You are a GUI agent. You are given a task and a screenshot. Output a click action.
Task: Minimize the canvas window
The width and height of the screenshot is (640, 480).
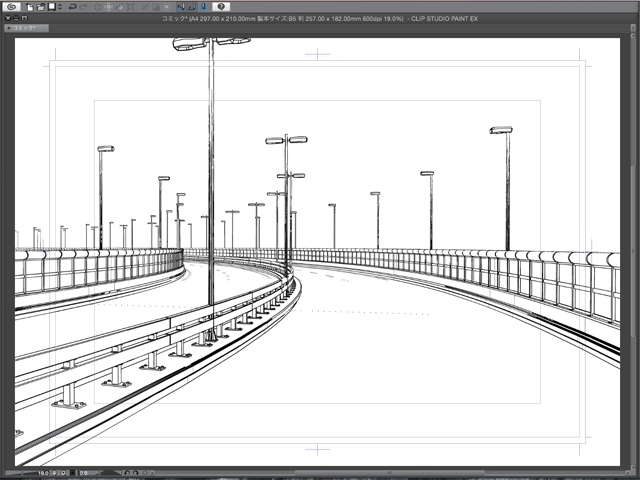click(x=16, y=18)
